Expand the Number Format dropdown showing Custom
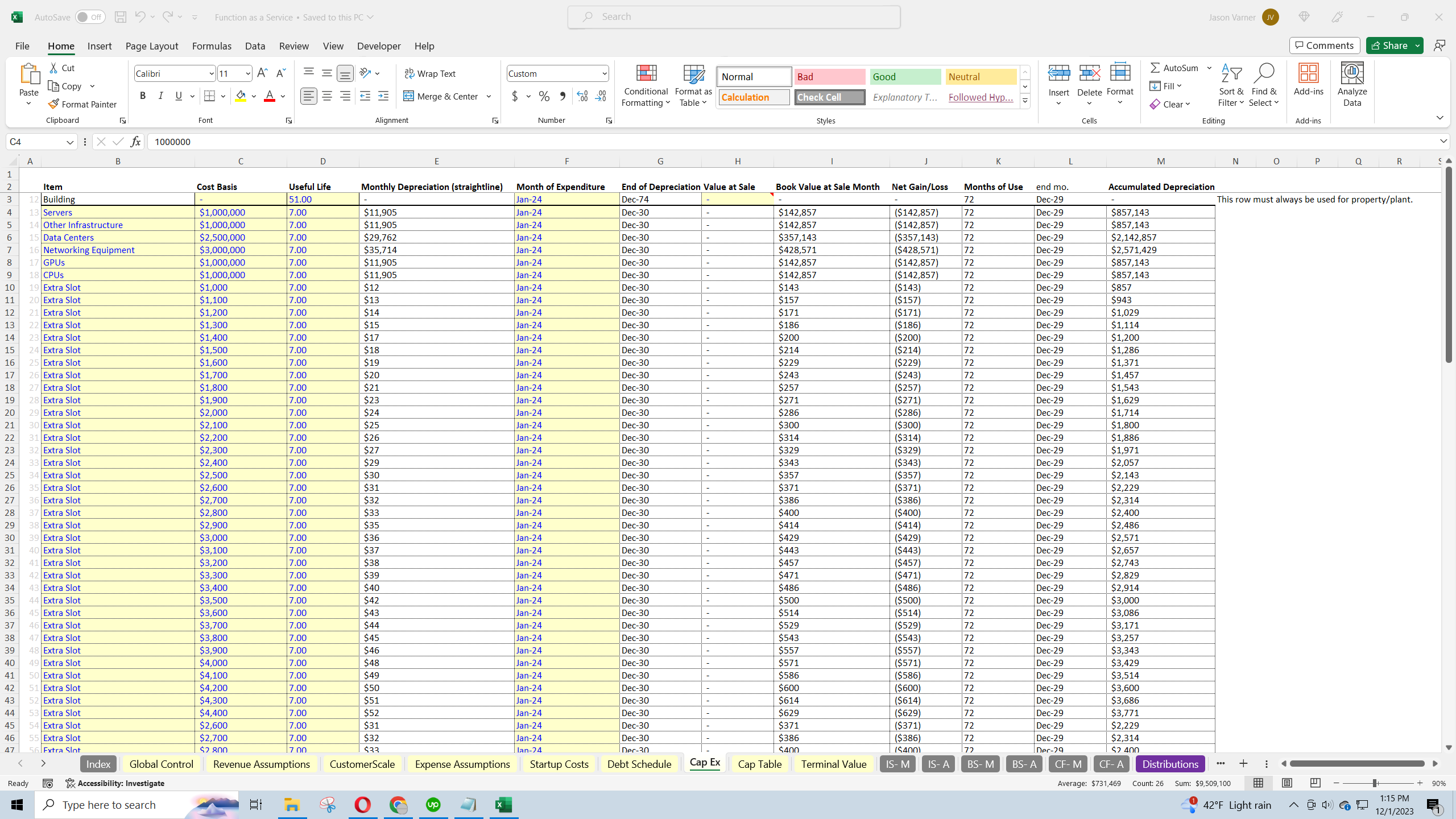Viewport: 1456px width, 819px height. (x=604, y=73)
